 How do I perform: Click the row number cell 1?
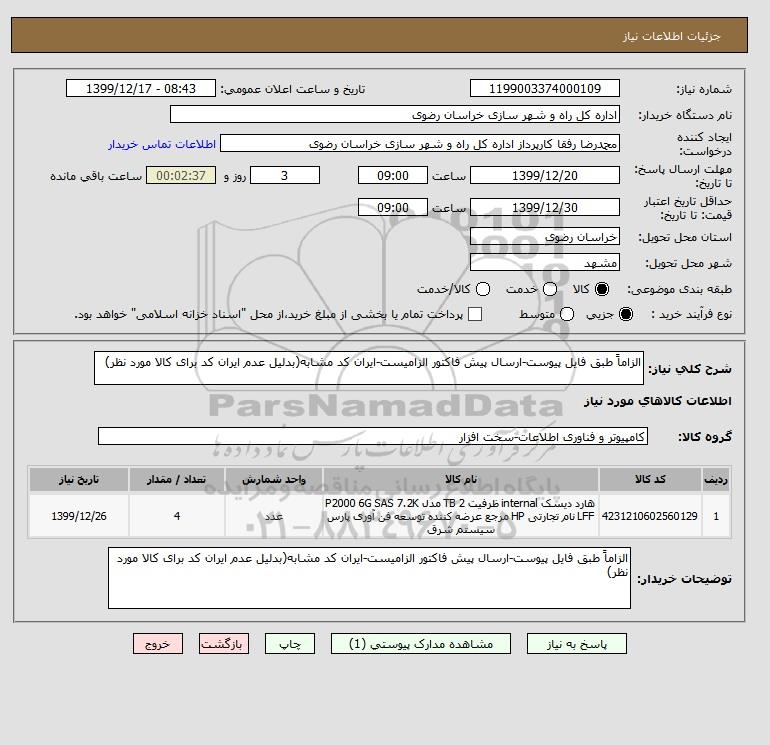[x=716, y=516]
